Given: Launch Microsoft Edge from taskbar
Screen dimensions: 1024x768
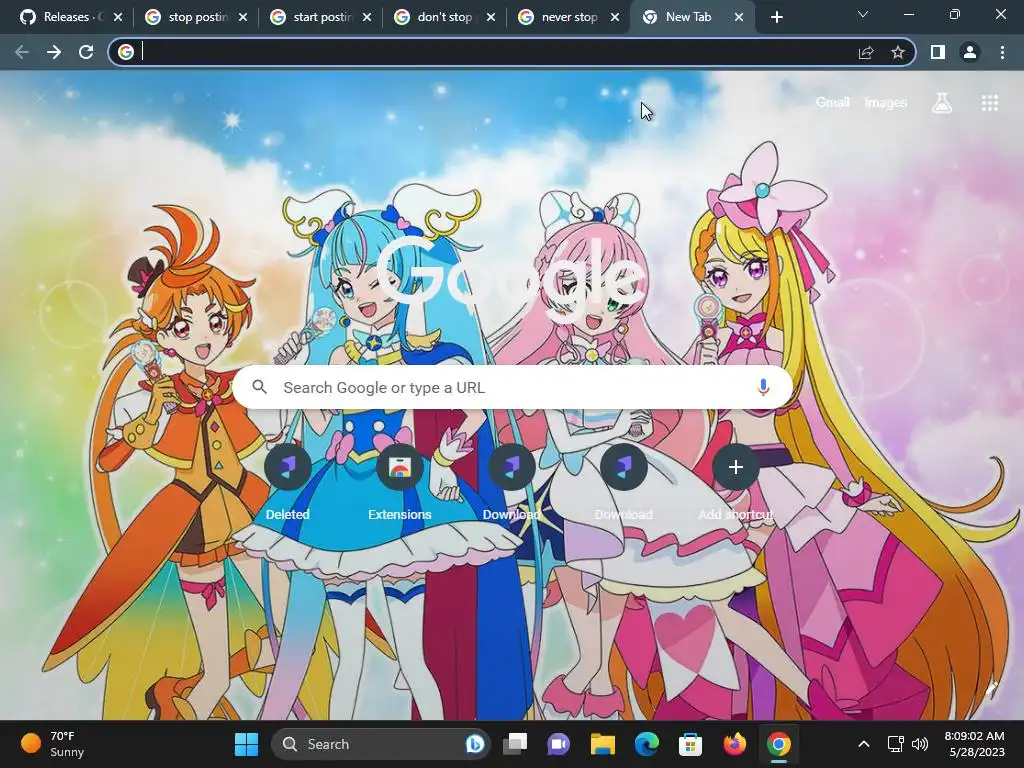Looking at the screenshot, I should (x=647, y=744).
